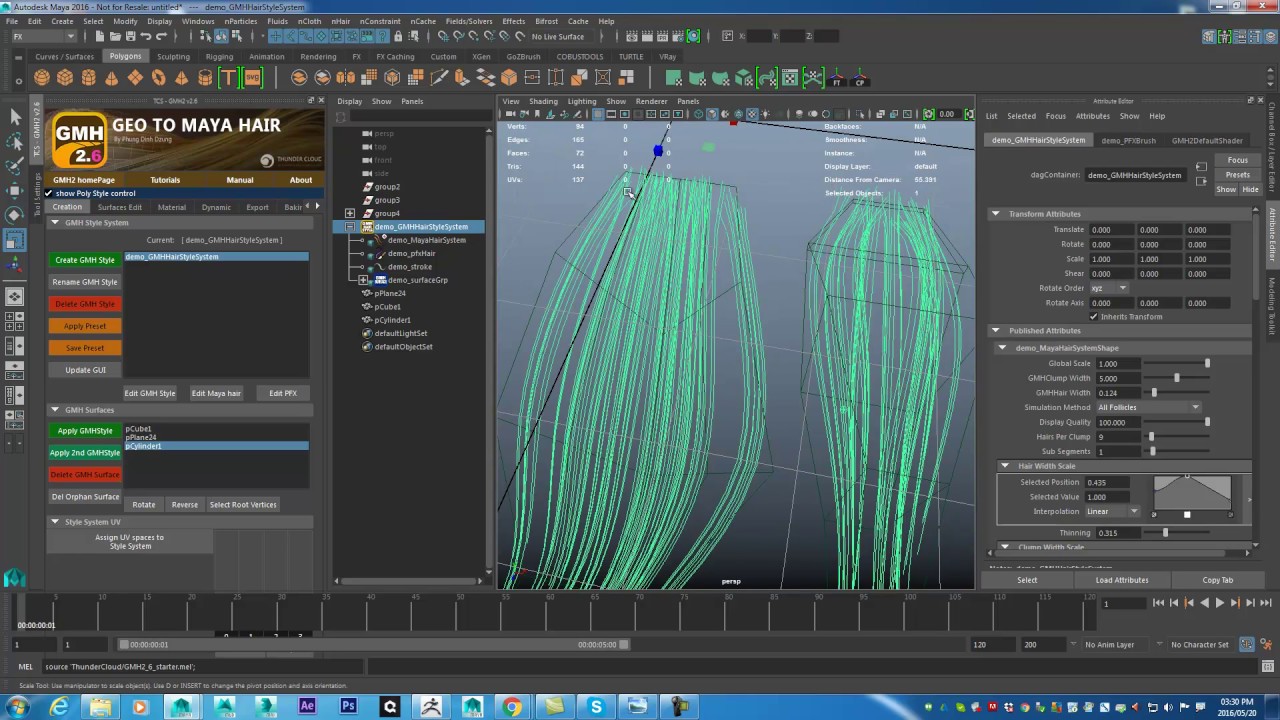The height and width of the screenshot is (720, 1280).
Task: Click the Select Root Vertices button
Action: (x=243, y=505)
